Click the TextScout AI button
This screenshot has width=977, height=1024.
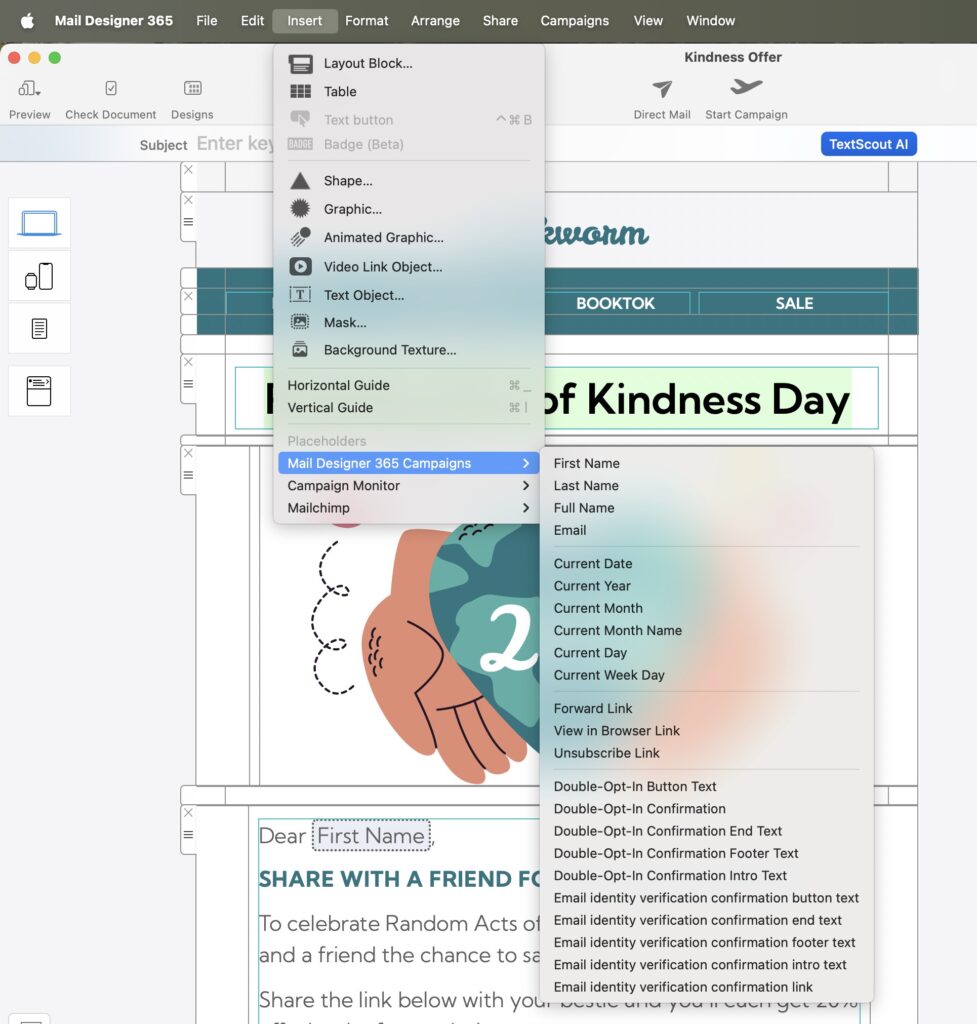[x=869, y=144]
